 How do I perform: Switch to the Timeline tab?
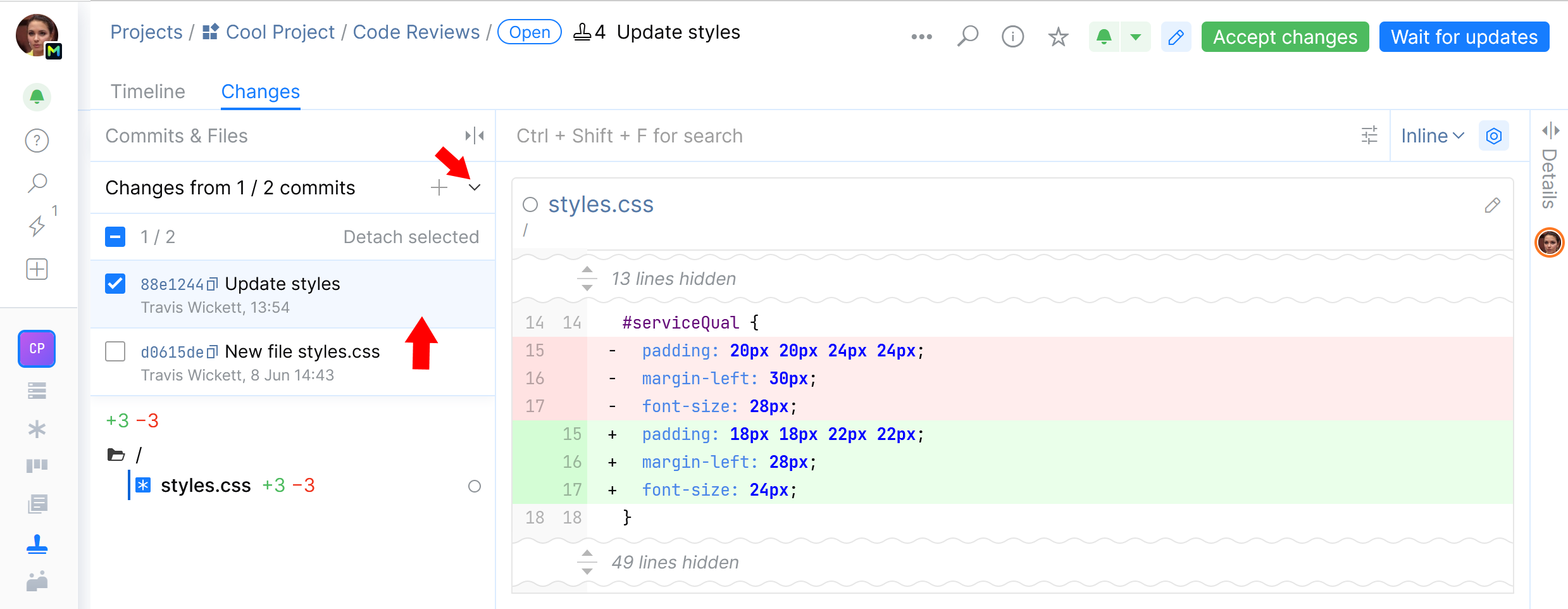tap(148, 92)
